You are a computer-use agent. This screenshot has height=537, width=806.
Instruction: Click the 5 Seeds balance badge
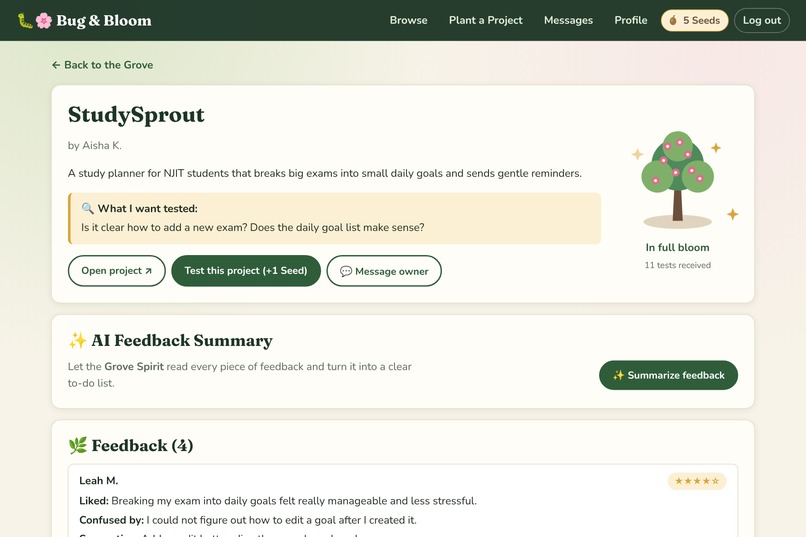694,21
